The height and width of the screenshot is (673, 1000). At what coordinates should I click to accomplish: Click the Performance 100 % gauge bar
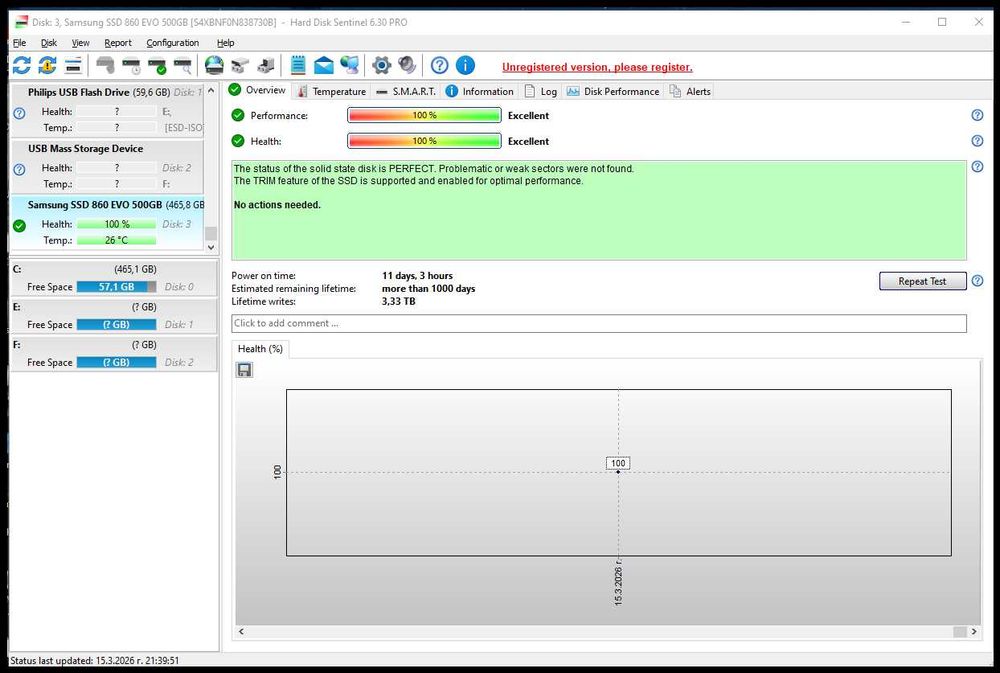click(424, 115)
